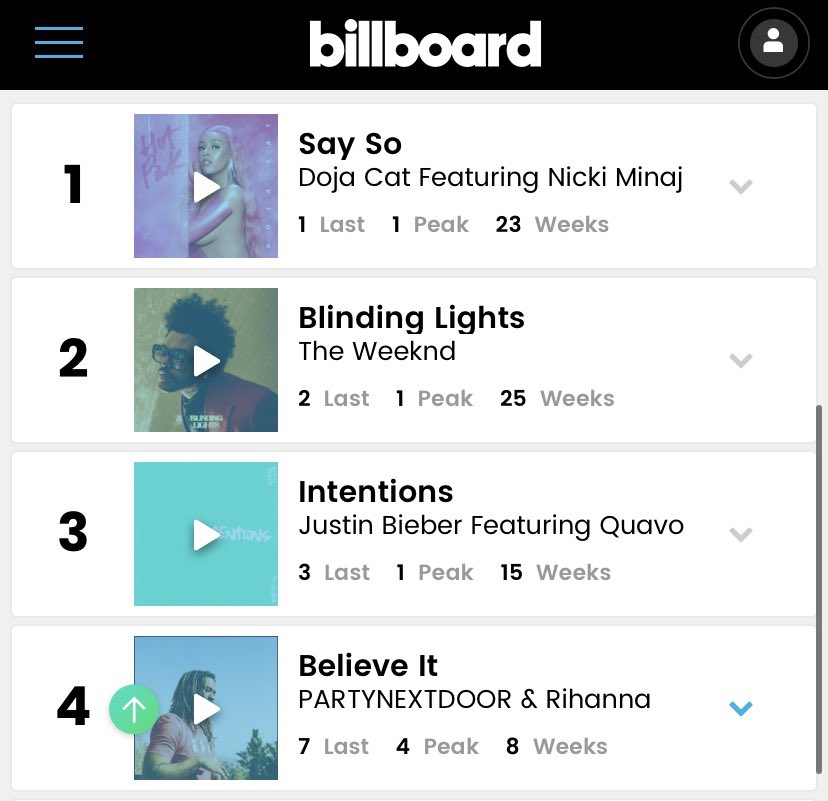Select PARTYNEXTDOOR & Rihanna artist text

(474, 699)
